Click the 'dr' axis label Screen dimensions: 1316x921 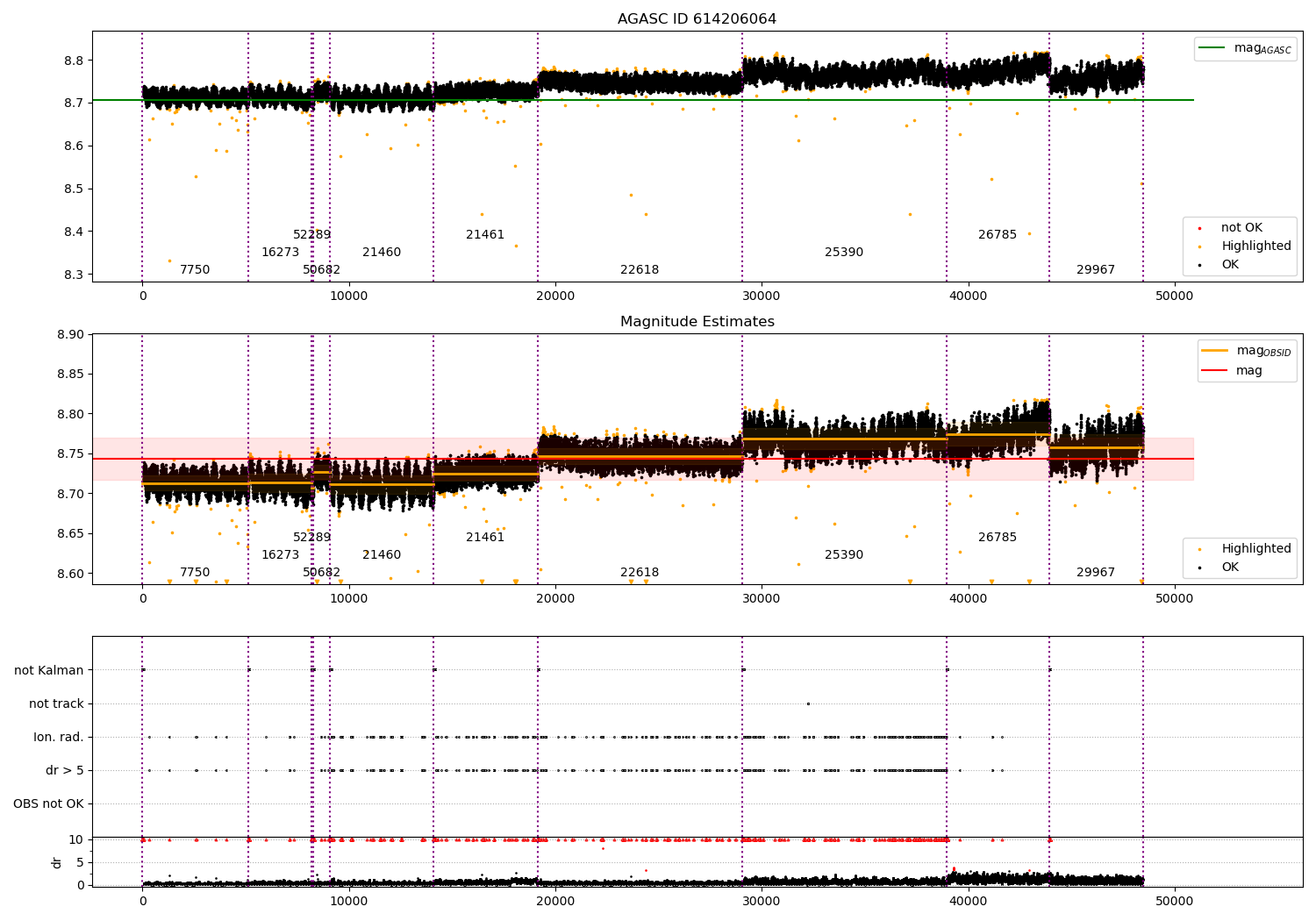pyautogui.click(x=57, y=862)
